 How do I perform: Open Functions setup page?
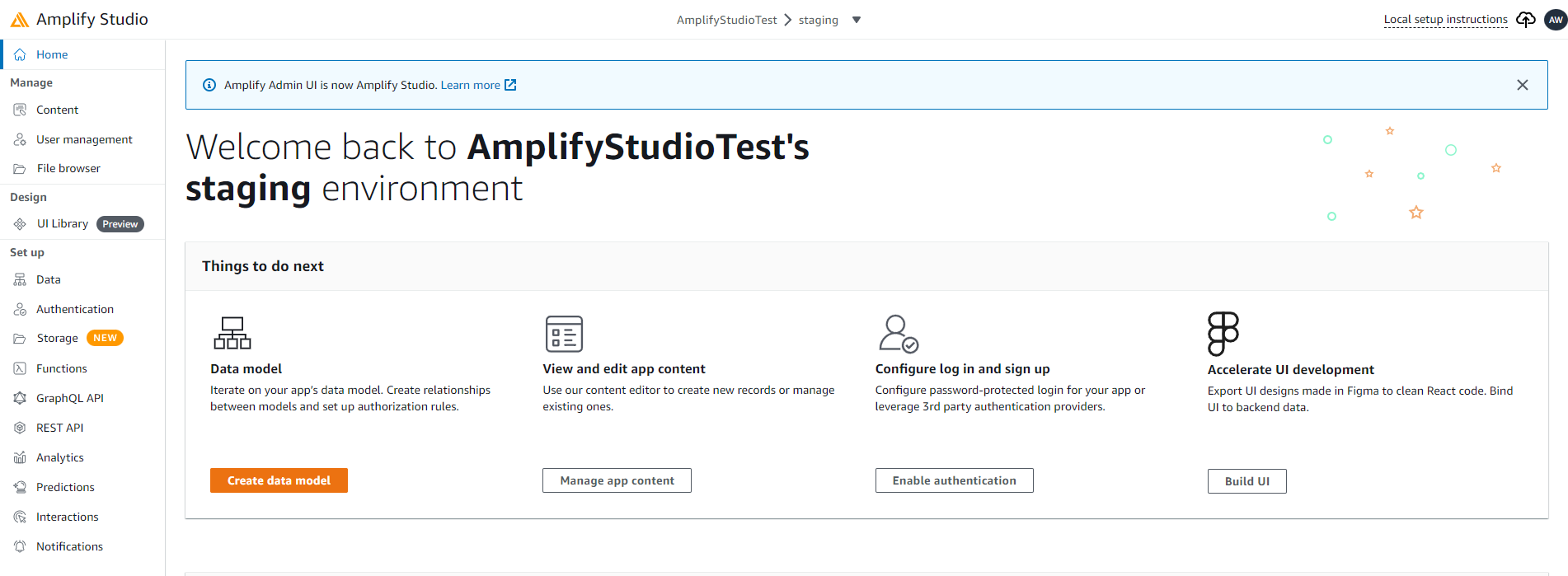click(x=62, y=368)
